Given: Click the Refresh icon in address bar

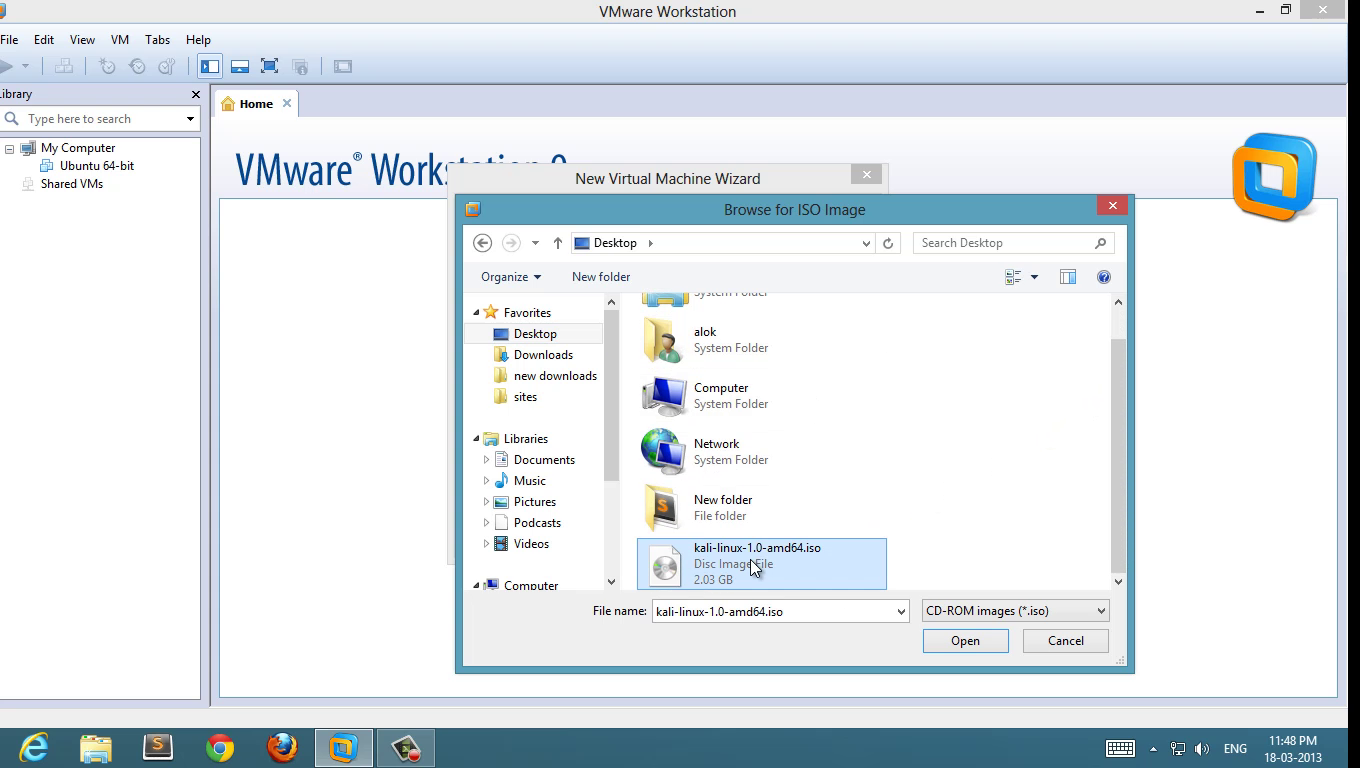Looking at the screenshot, I should tap(887, 243).
